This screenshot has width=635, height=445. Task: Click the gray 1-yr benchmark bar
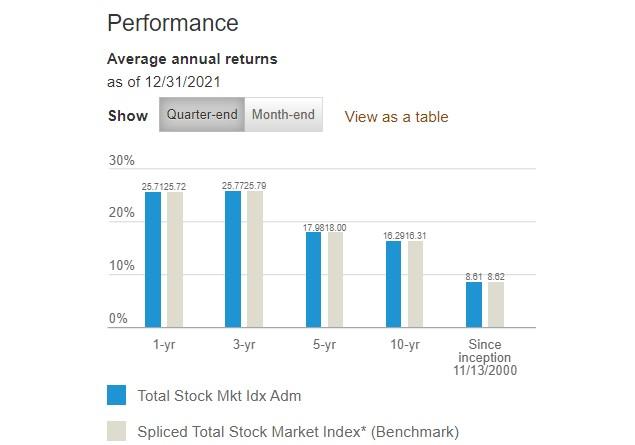point(175,260)
